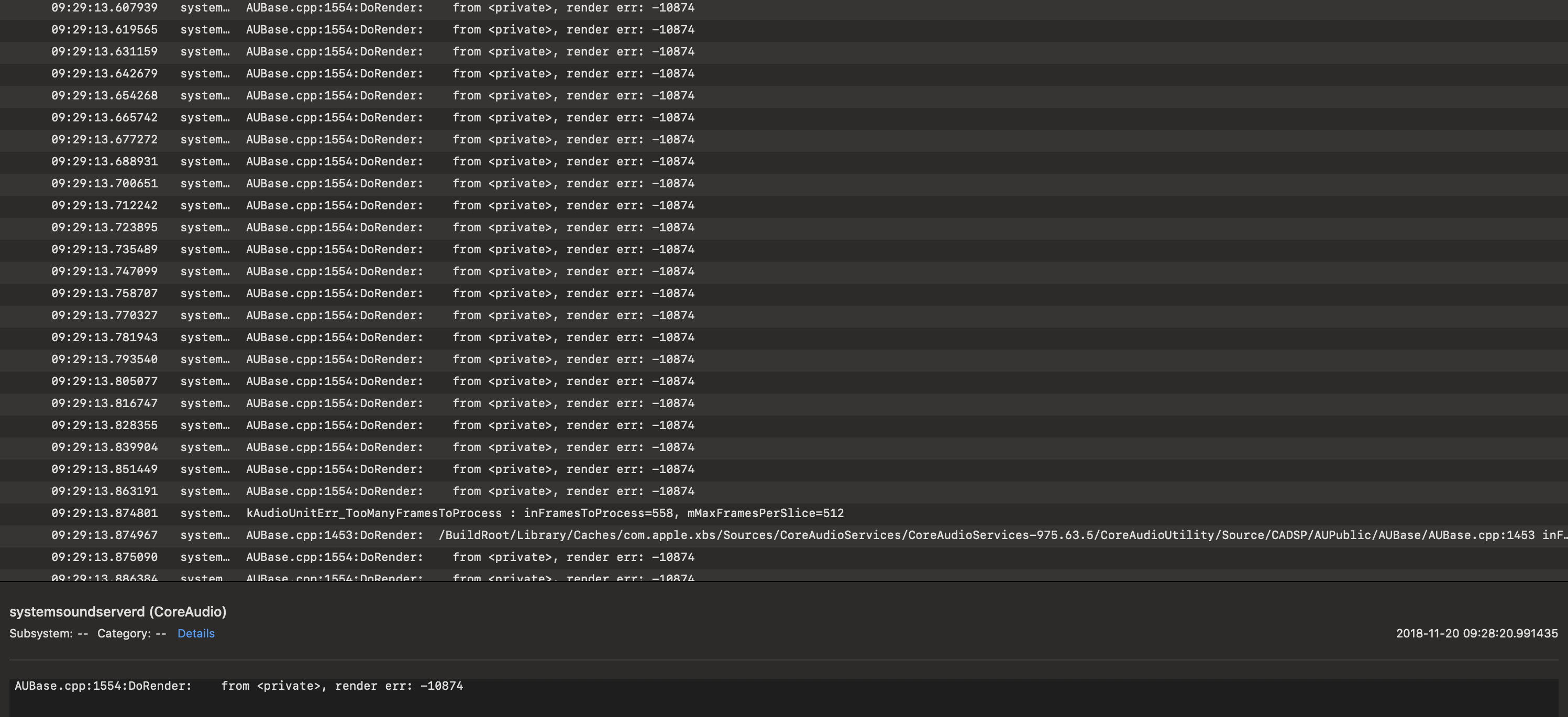Screen dimensions: 1568x717
Task: Select log entry at 09:29:13.642679
Action: click(784, 74)
